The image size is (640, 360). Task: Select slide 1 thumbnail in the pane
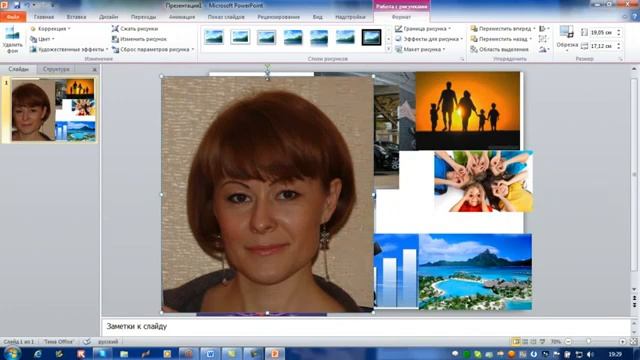click(53, 110)
